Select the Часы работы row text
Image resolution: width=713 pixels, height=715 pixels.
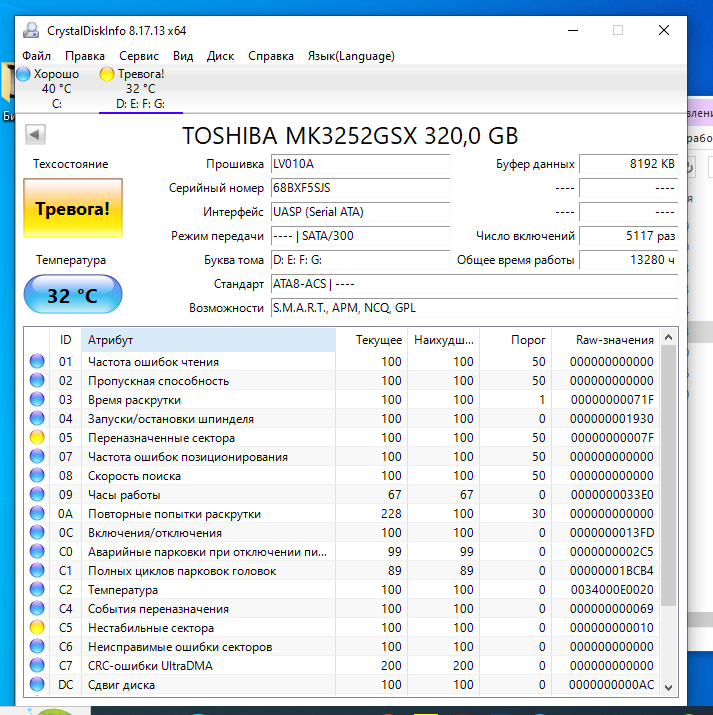(x=124, y=495)
